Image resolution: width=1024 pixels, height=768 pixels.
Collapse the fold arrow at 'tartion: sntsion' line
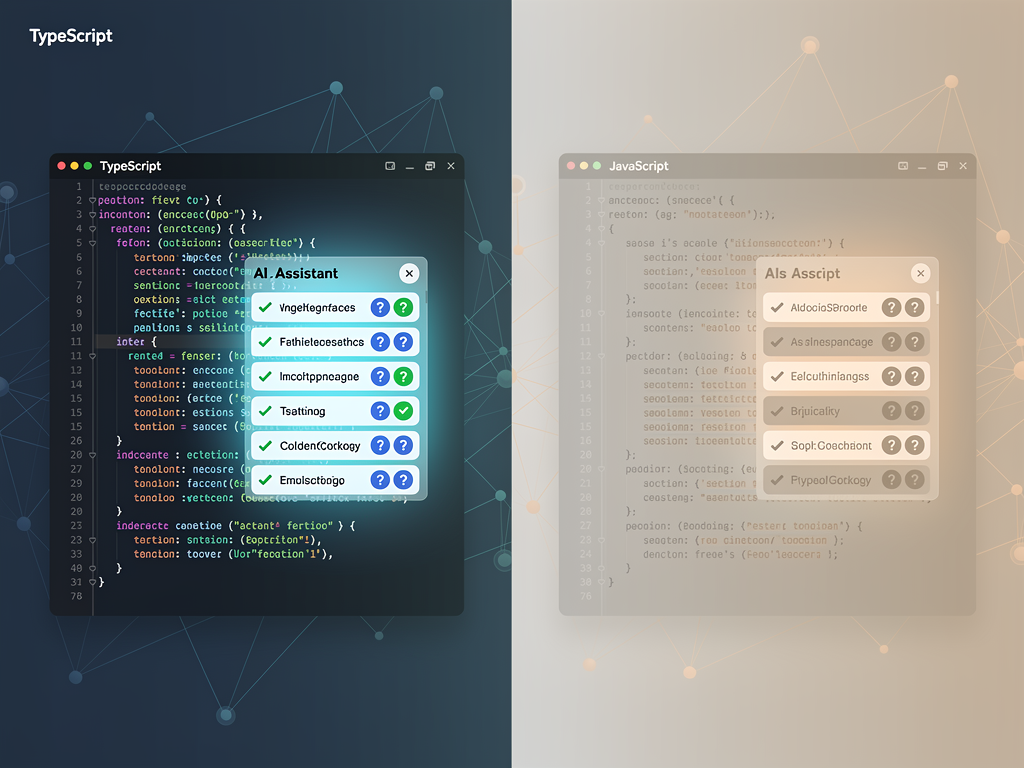point(92,541)
